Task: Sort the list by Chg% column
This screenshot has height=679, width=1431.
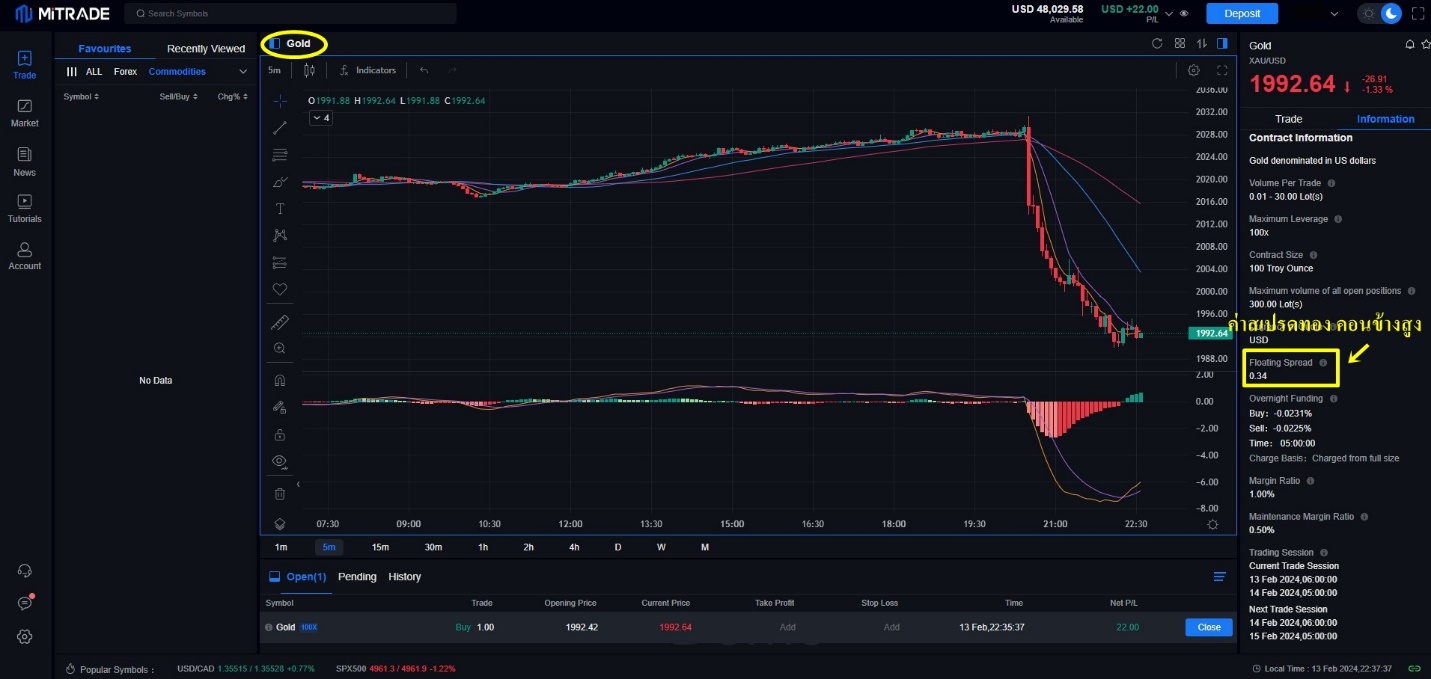Action: [233, 97]
